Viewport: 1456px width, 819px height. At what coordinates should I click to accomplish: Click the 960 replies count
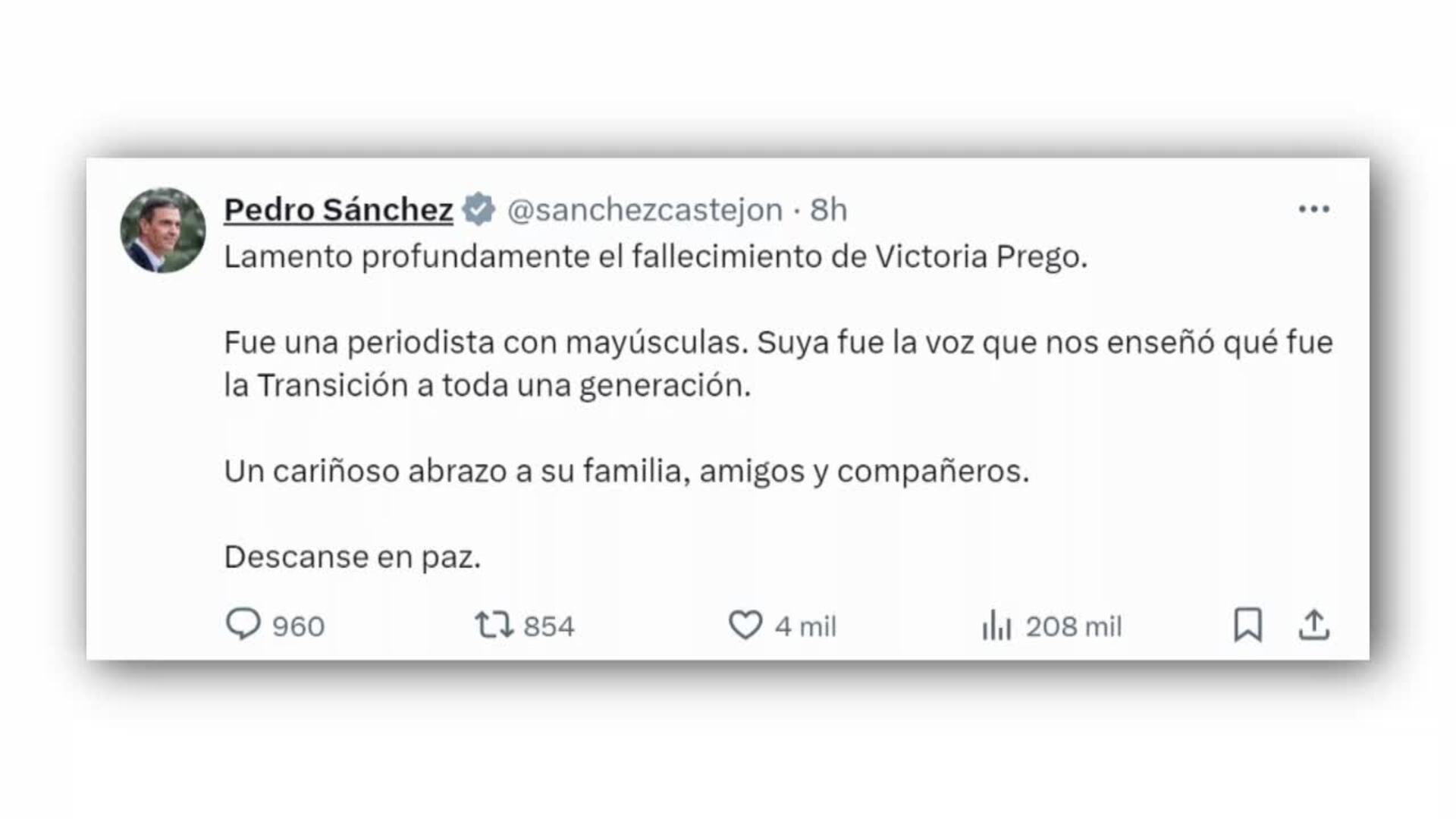[298, 626]
